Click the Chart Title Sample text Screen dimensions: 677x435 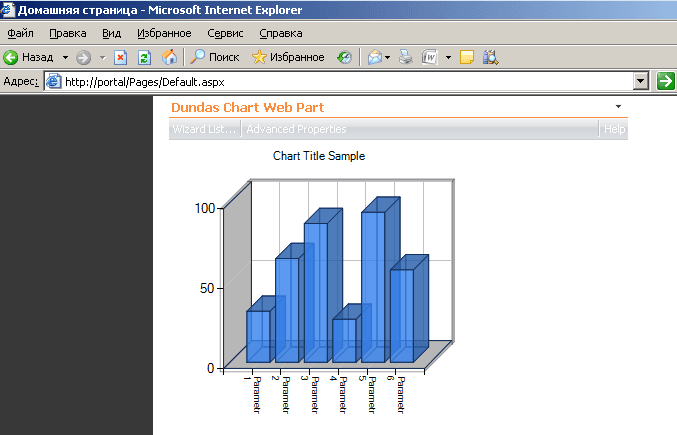(x=319, y=156)
